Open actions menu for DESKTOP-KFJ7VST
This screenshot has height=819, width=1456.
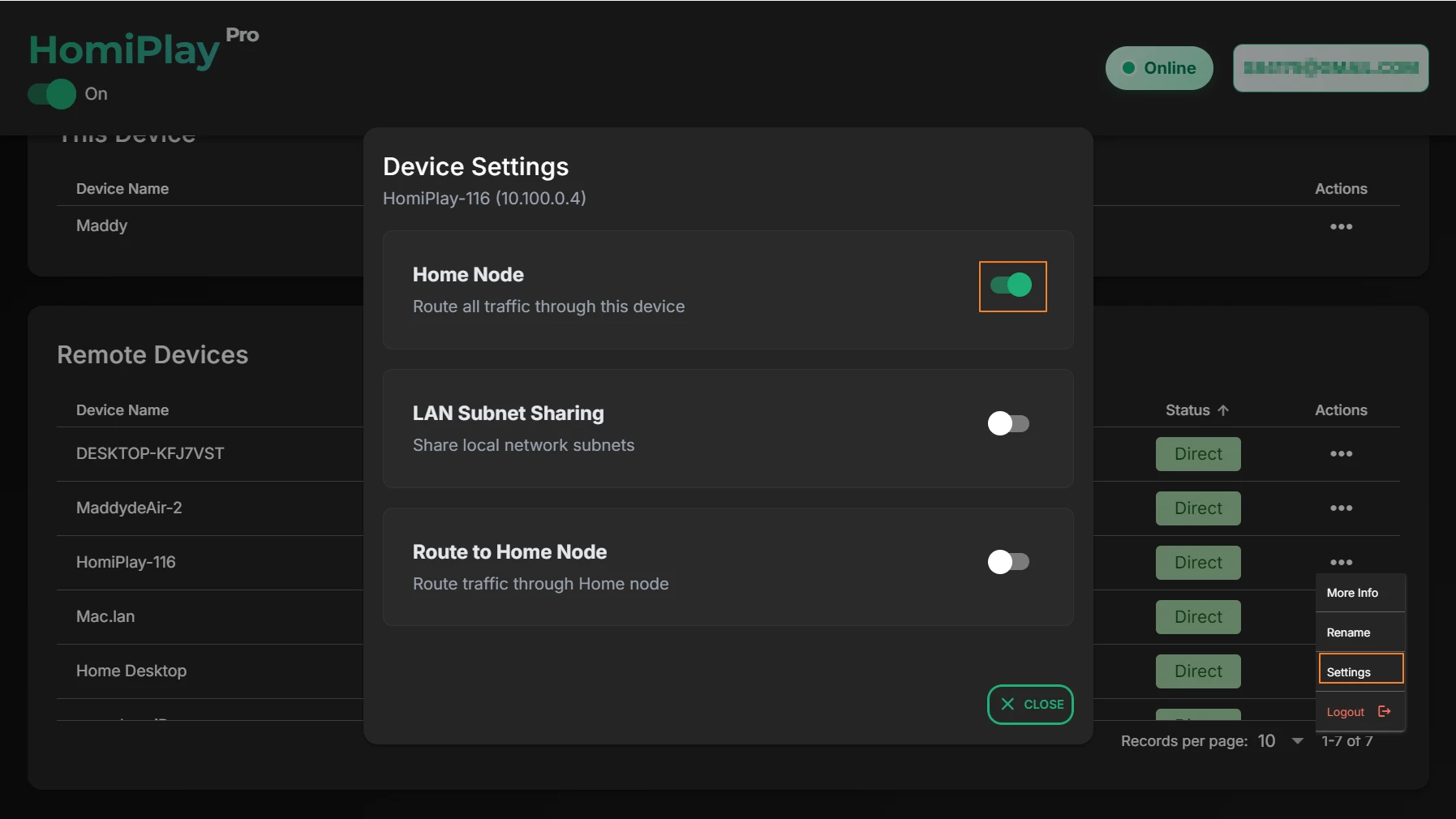tap(1341, 454)
